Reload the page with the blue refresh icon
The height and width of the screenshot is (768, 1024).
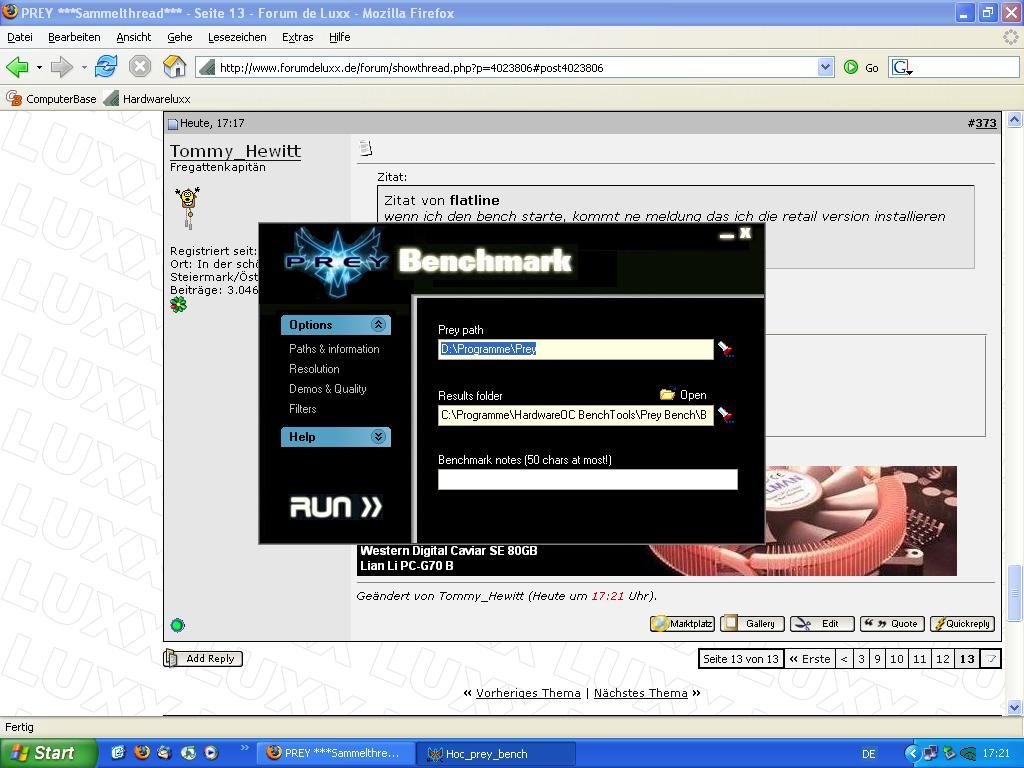point(106,67)
